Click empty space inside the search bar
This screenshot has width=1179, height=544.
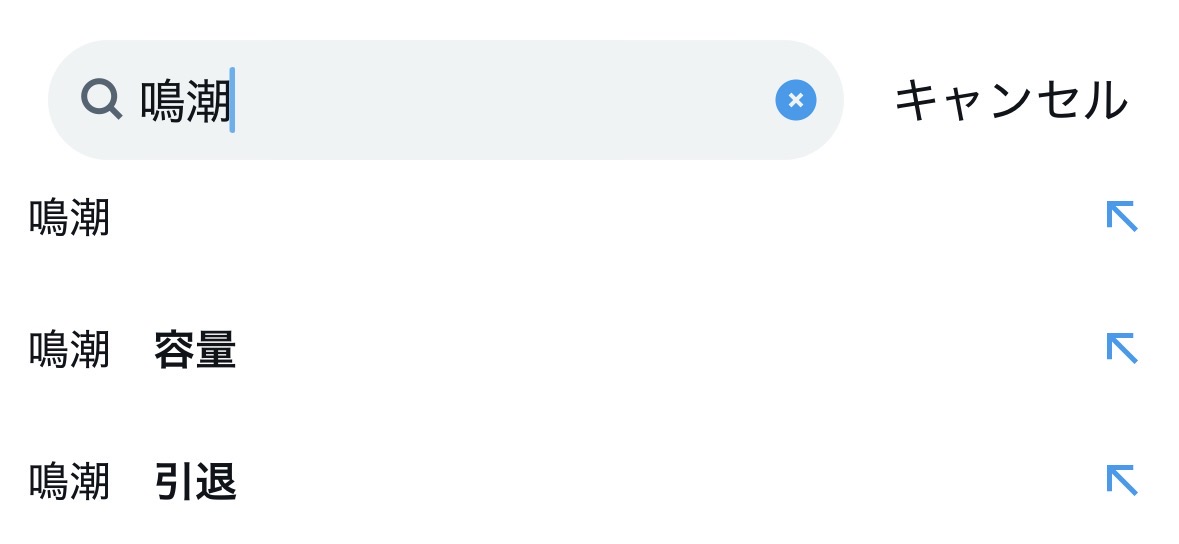500,100
